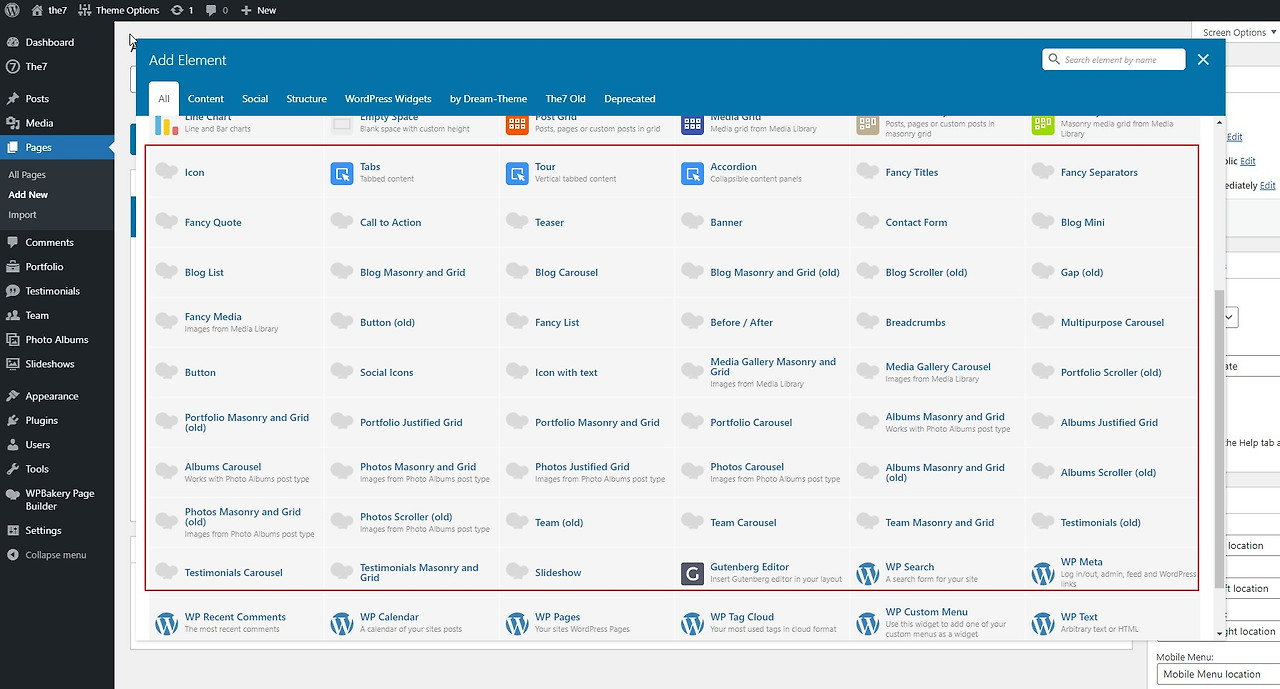
Task: Select the WP Calendar widget icon
Action: (x=342, y=623)
